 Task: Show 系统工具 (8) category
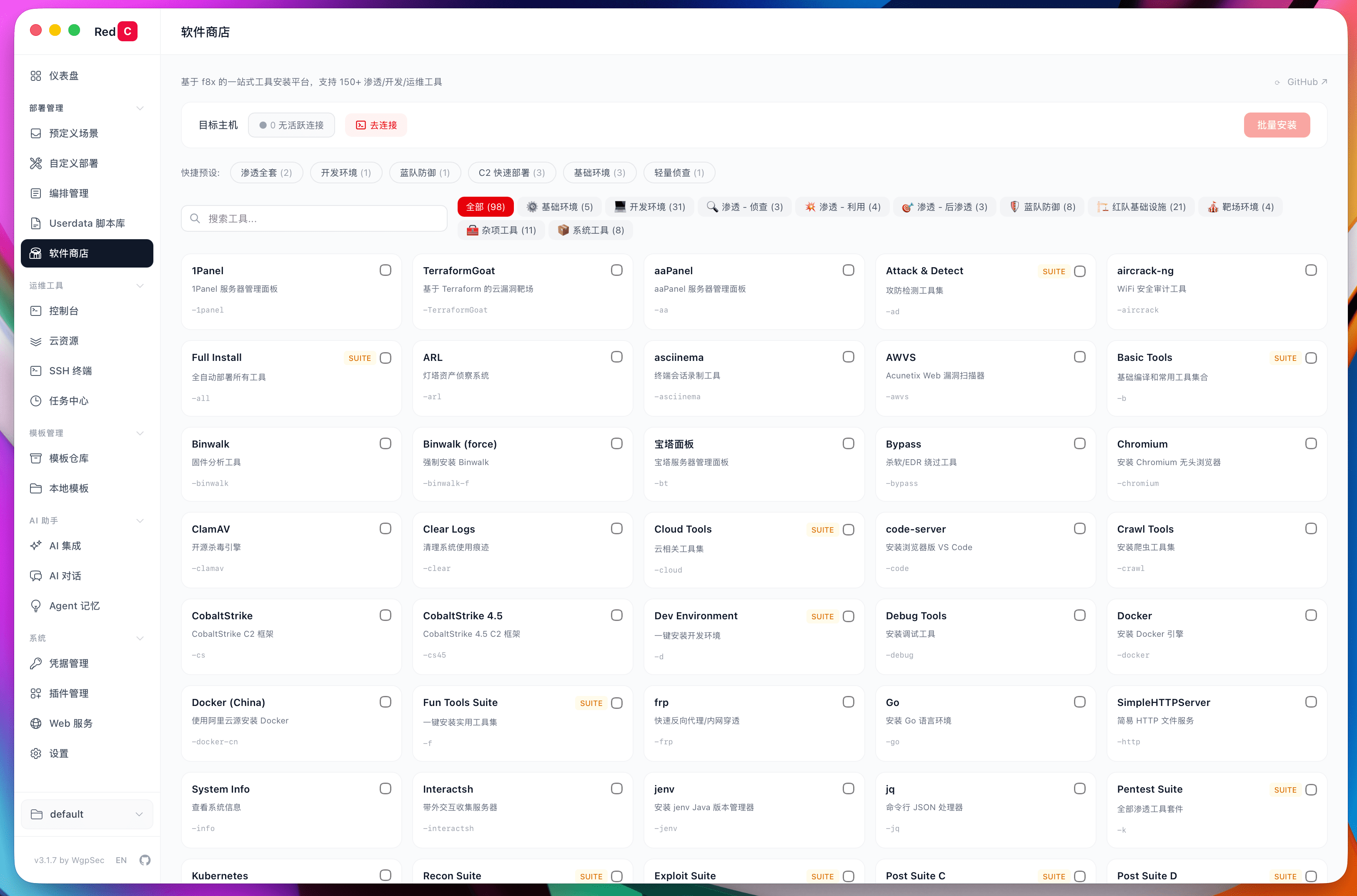coord(591,230)
